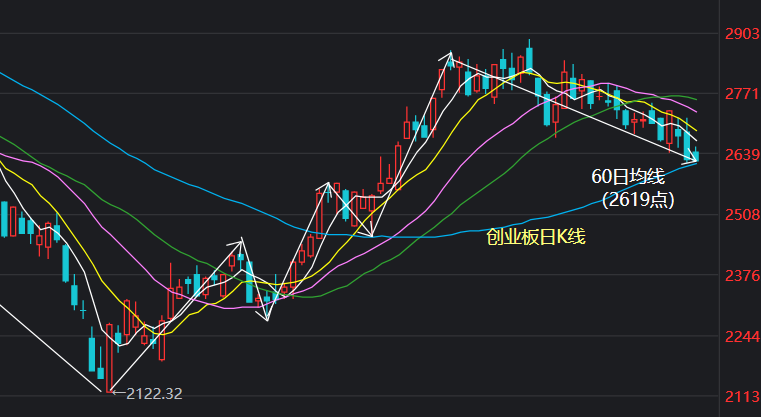
Task: Click the (2619点) annotation text
Action: pos(638,200)
